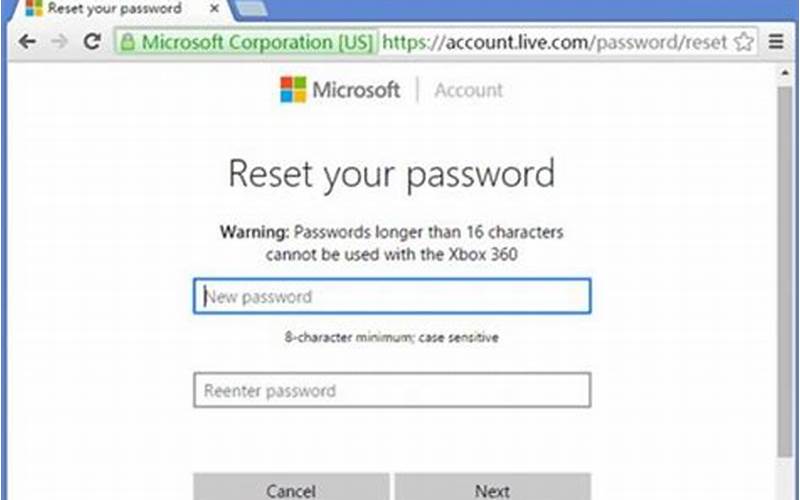
Task: Click the Account header link
Action: point(468,90)
